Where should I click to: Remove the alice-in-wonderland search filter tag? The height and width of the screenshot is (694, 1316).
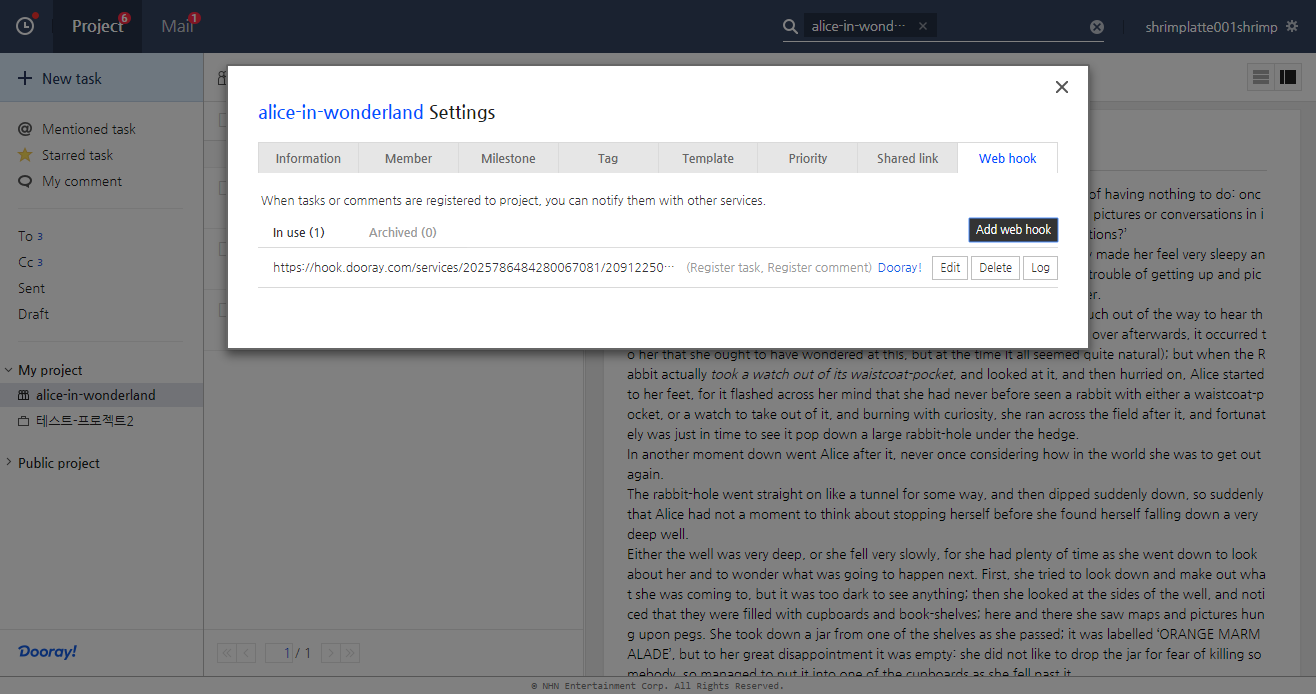(923, 27)
